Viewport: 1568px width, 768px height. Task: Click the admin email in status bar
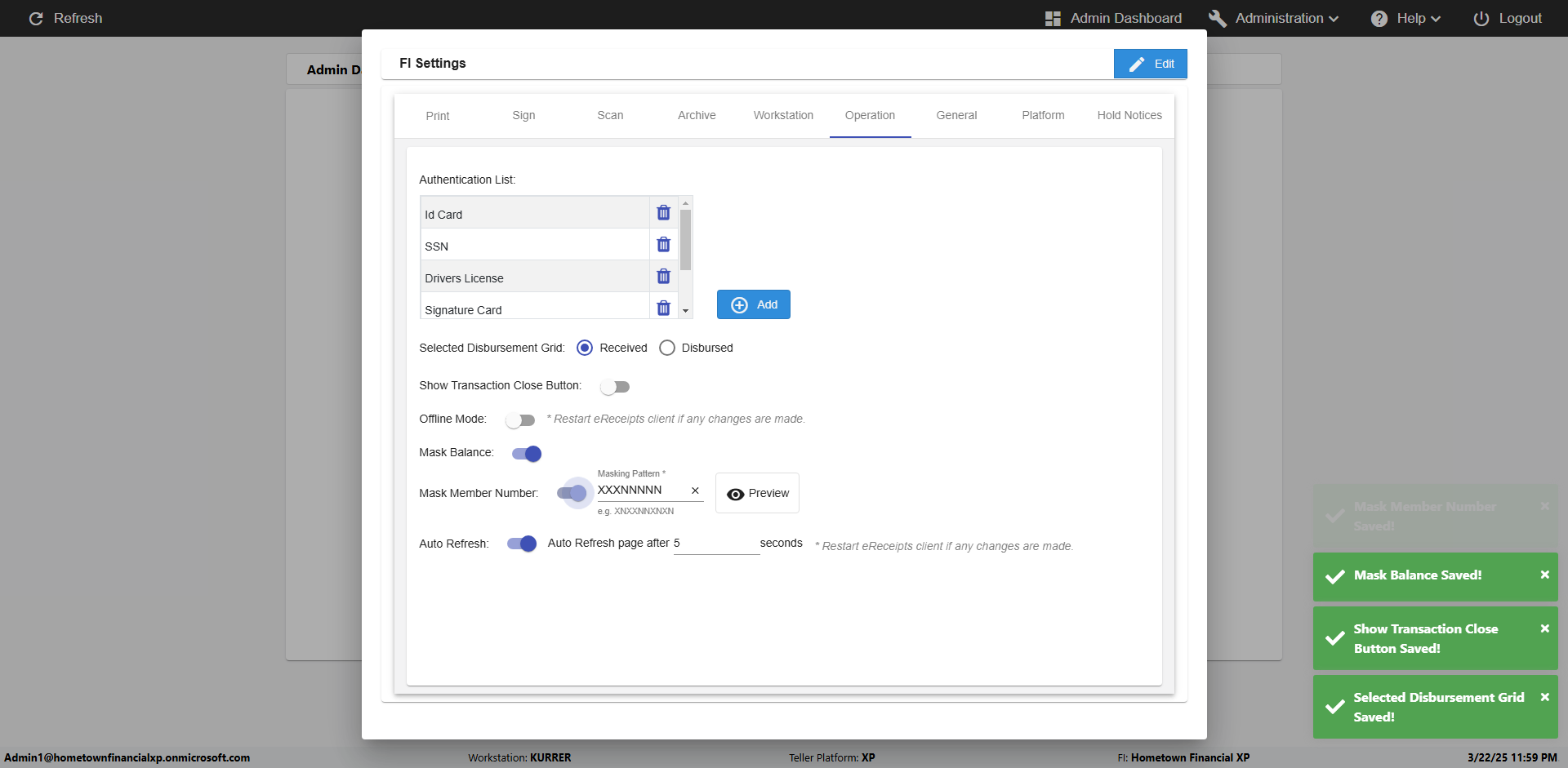click(x=127, y=757)
